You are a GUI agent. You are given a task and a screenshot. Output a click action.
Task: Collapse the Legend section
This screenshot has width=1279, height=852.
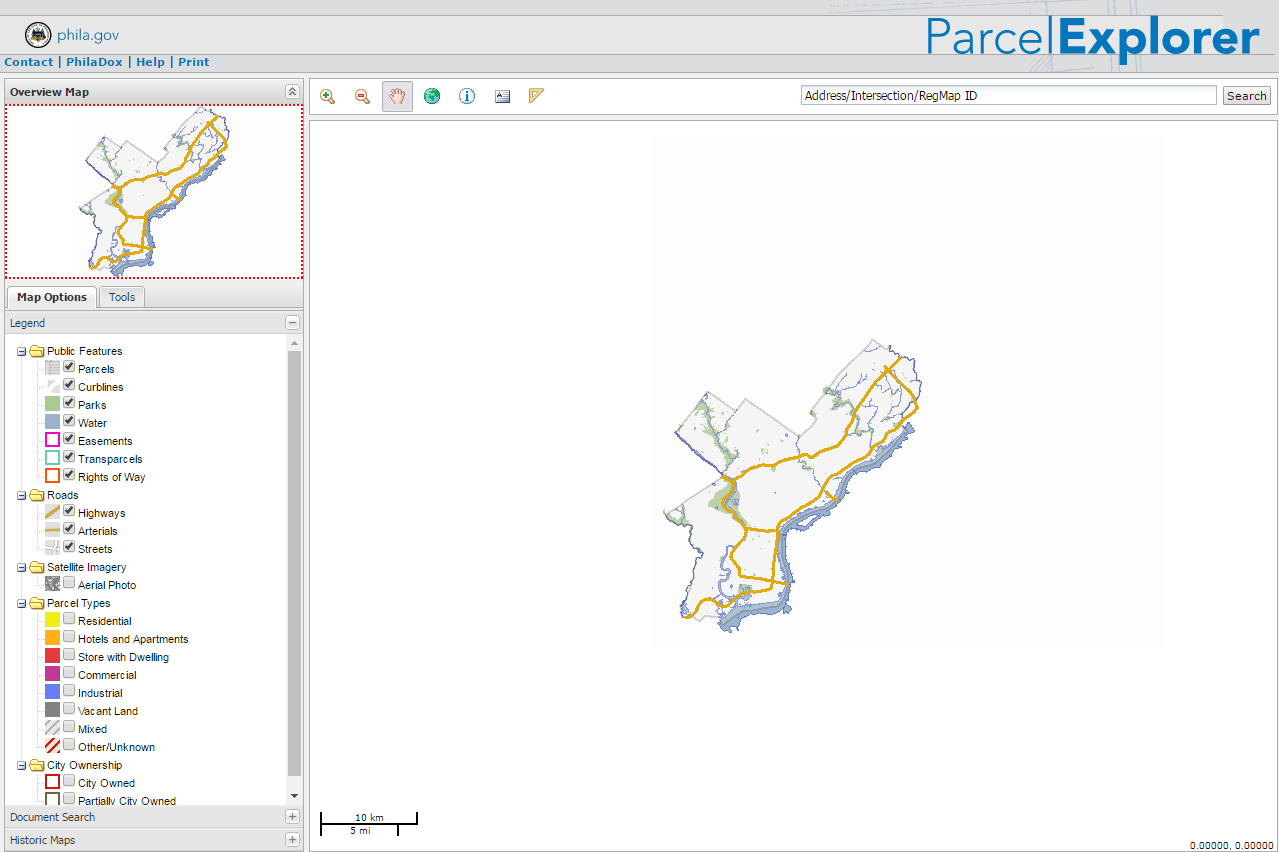tap(292, 323)
